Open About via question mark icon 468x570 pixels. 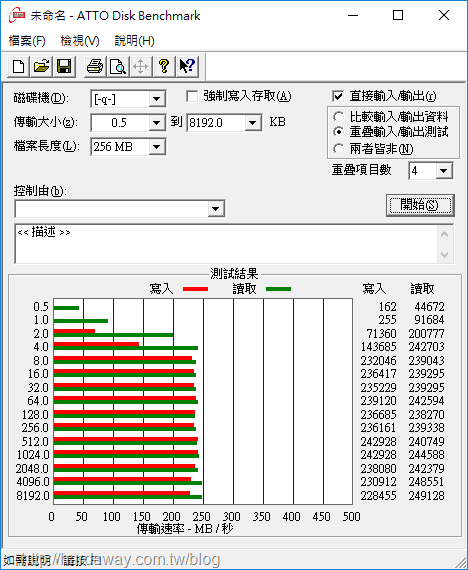pyautogui.click(x=164, y=67)
